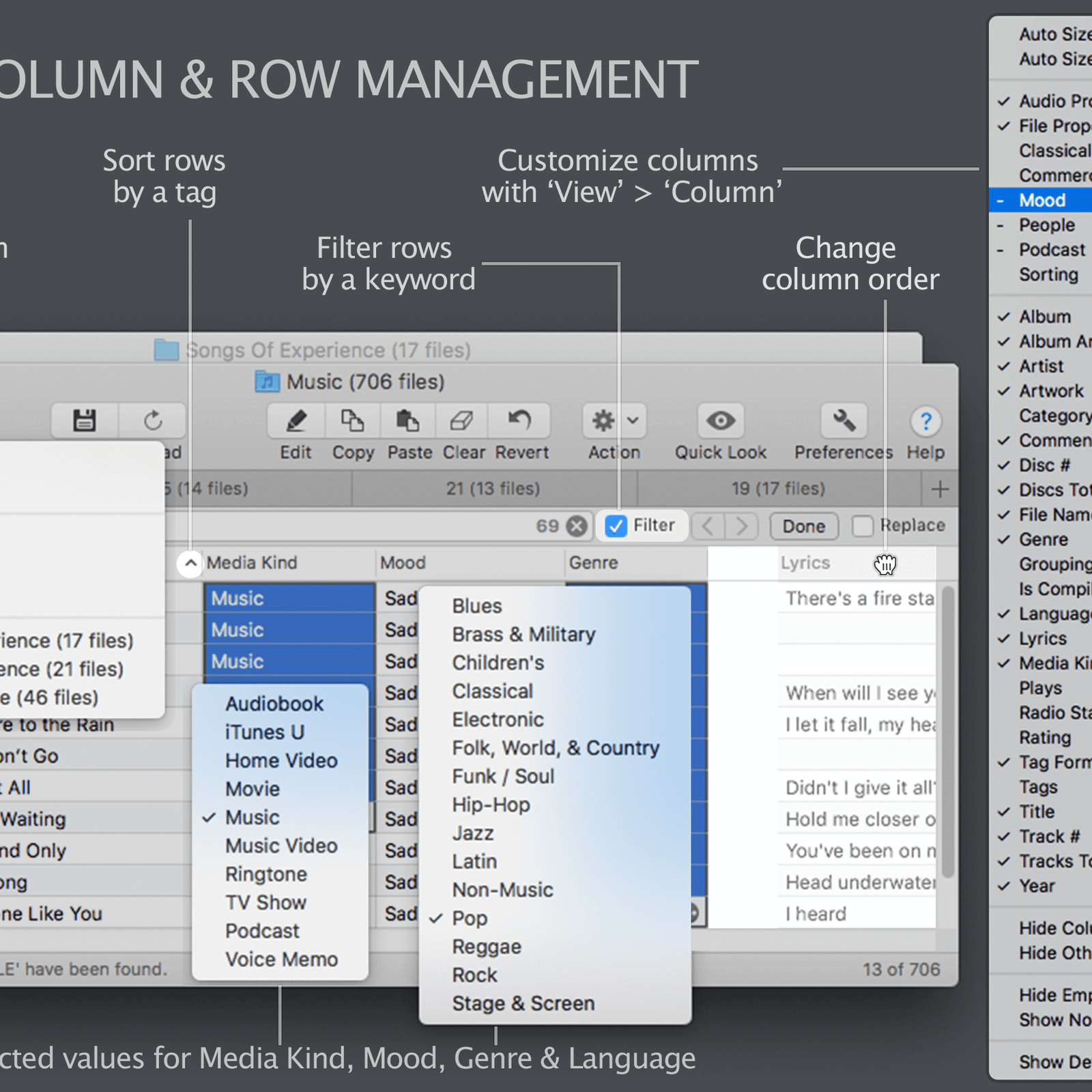Viewport: 1092px width, 1092px height.
Task: Click the Done button
Action: click(x=804, y=526)
